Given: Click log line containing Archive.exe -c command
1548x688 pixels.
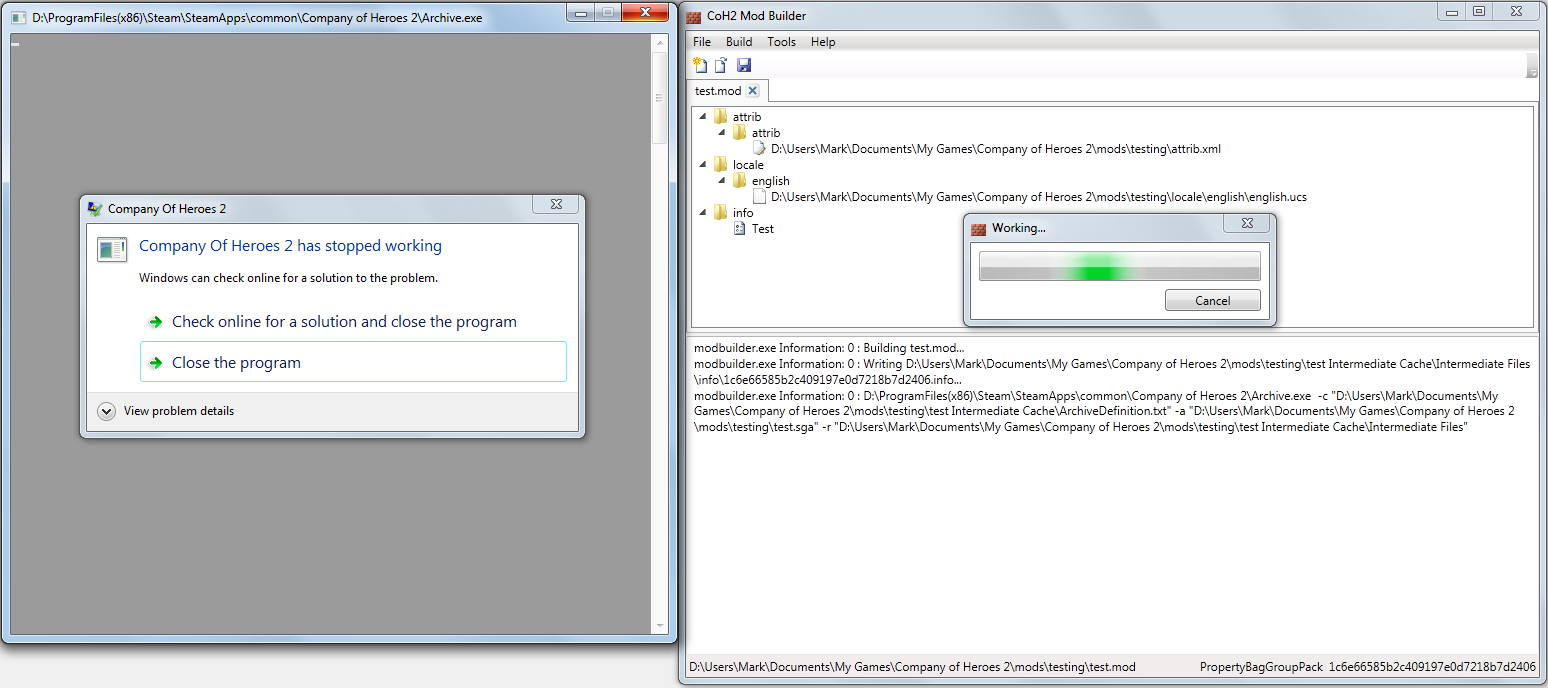Looking at the screenshot, I should click(x=1104, y=411).
